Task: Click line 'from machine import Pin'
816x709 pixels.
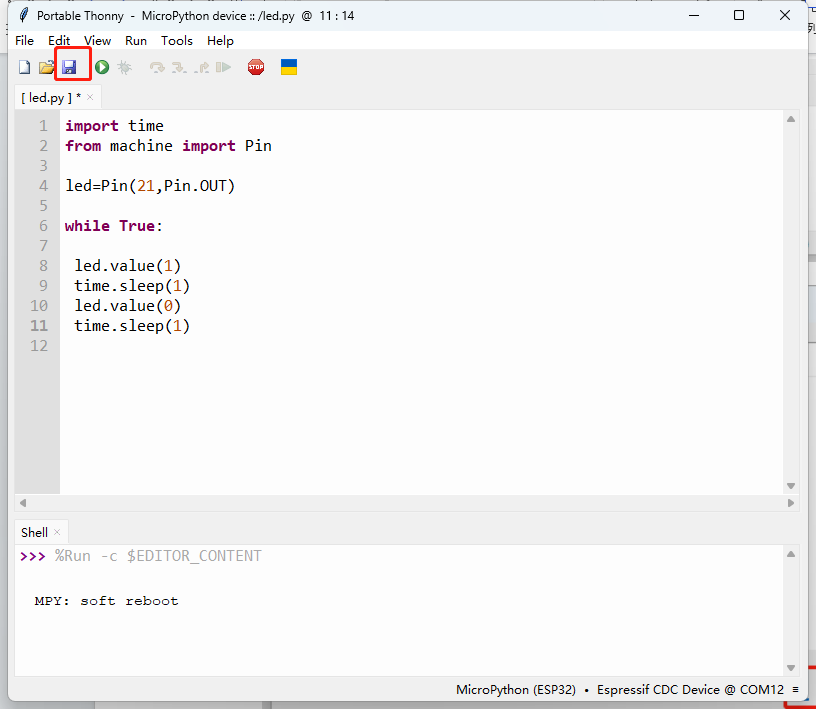Action: pos(168,146)
